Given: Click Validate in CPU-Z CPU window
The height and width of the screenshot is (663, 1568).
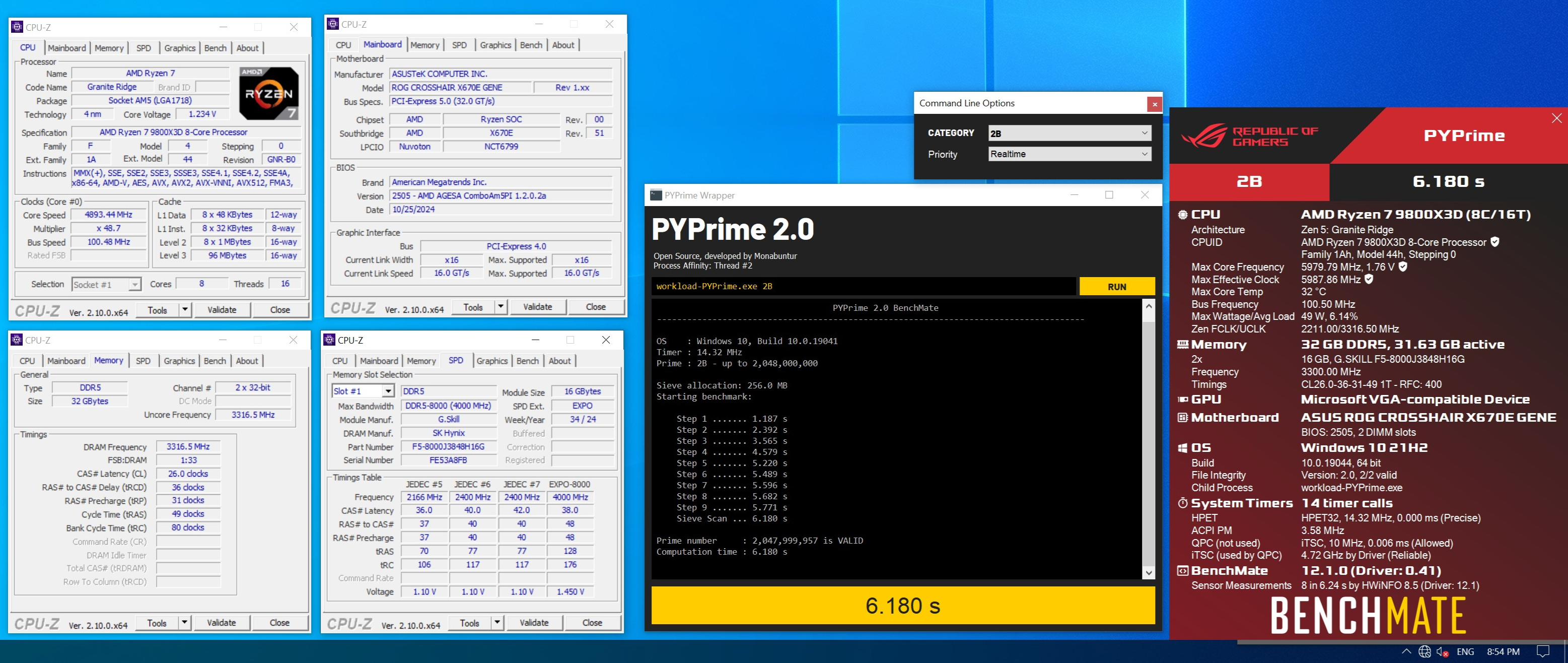Looking at the screenshot, I should click(x=222, y=310).
